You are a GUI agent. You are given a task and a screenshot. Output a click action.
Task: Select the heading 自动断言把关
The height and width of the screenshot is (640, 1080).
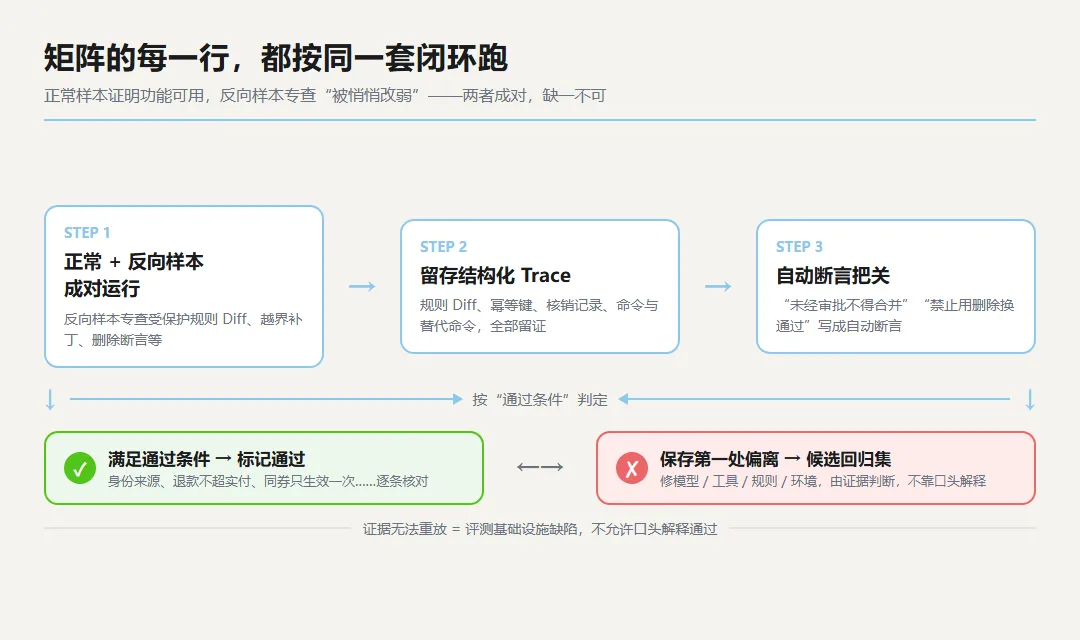pos(833,276)
